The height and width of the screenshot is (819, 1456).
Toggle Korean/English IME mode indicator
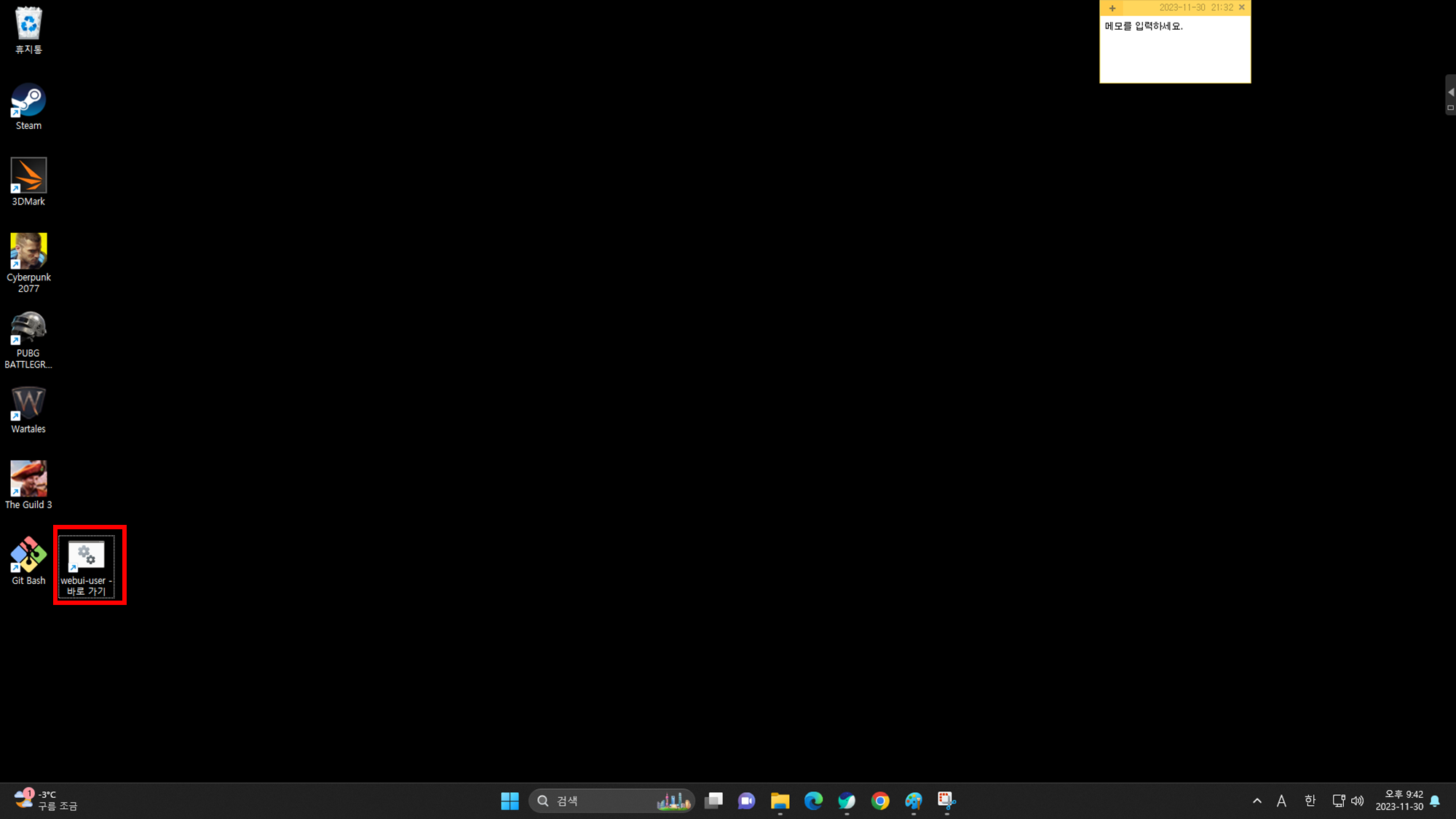(x=1310, y=801)
